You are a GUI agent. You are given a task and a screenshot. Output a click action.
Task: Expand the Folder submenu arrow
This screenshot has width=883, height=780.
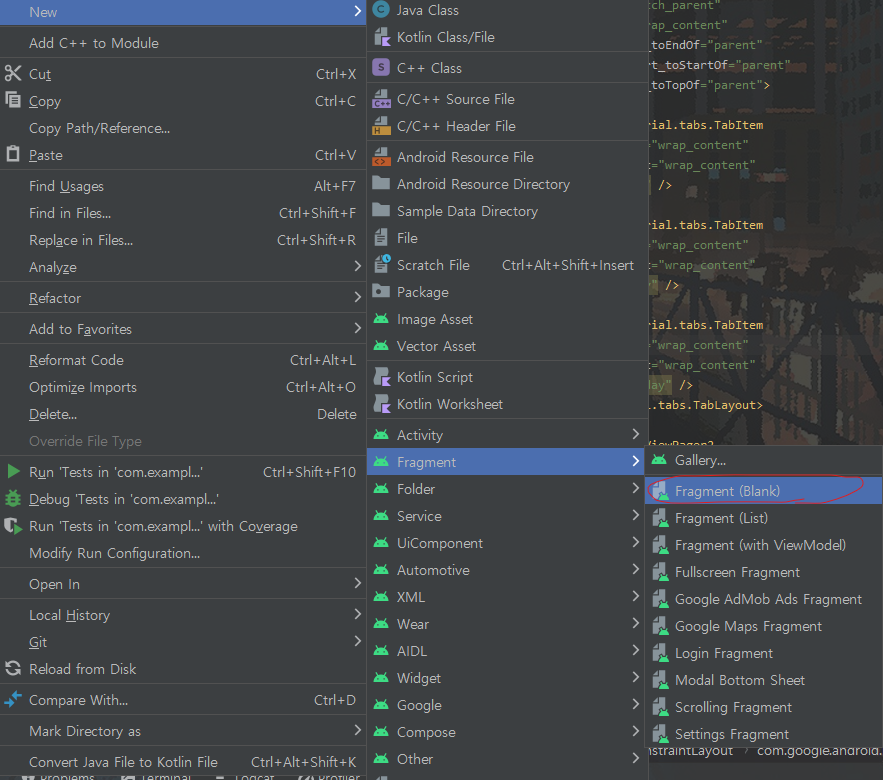click(635, 488)
